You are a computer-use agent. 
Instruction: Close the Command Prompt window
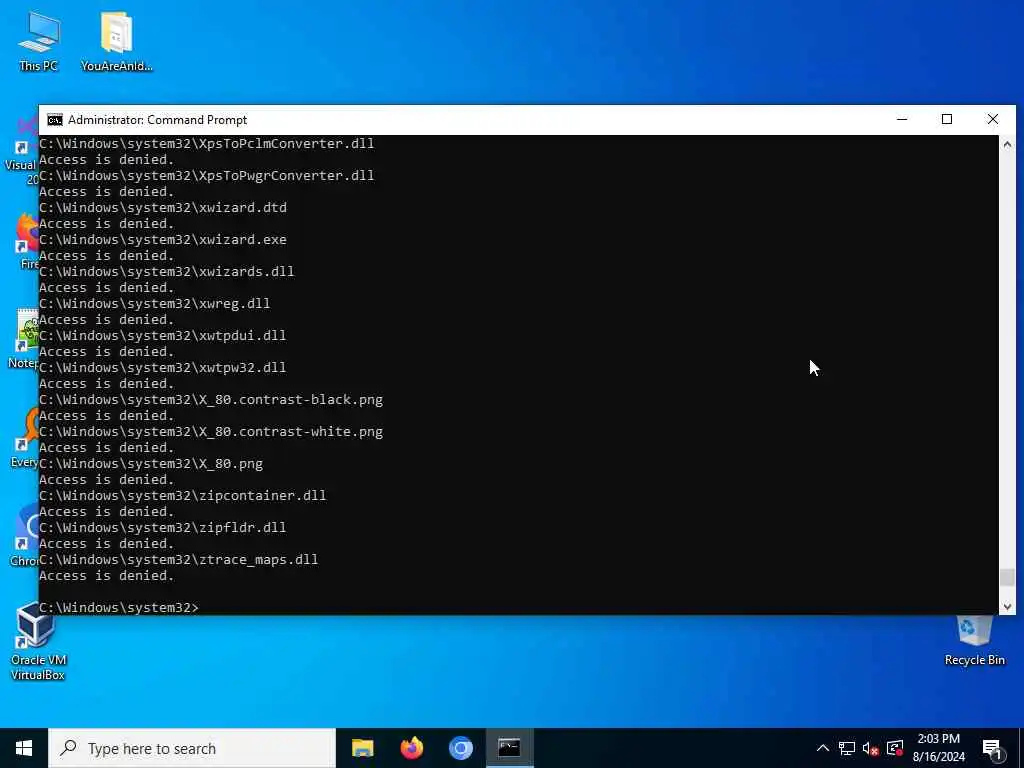[x=993, y=120]
